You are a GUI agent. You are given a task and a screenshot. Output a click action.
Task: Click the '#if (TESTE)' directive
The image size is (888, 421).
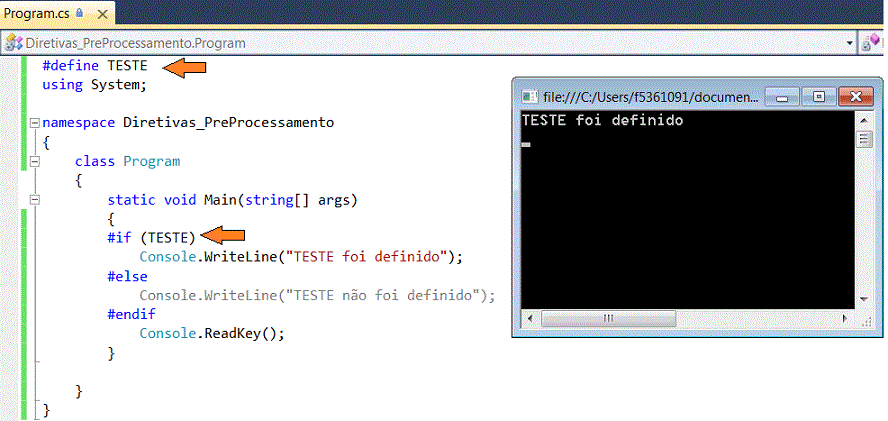click(151, 237)
